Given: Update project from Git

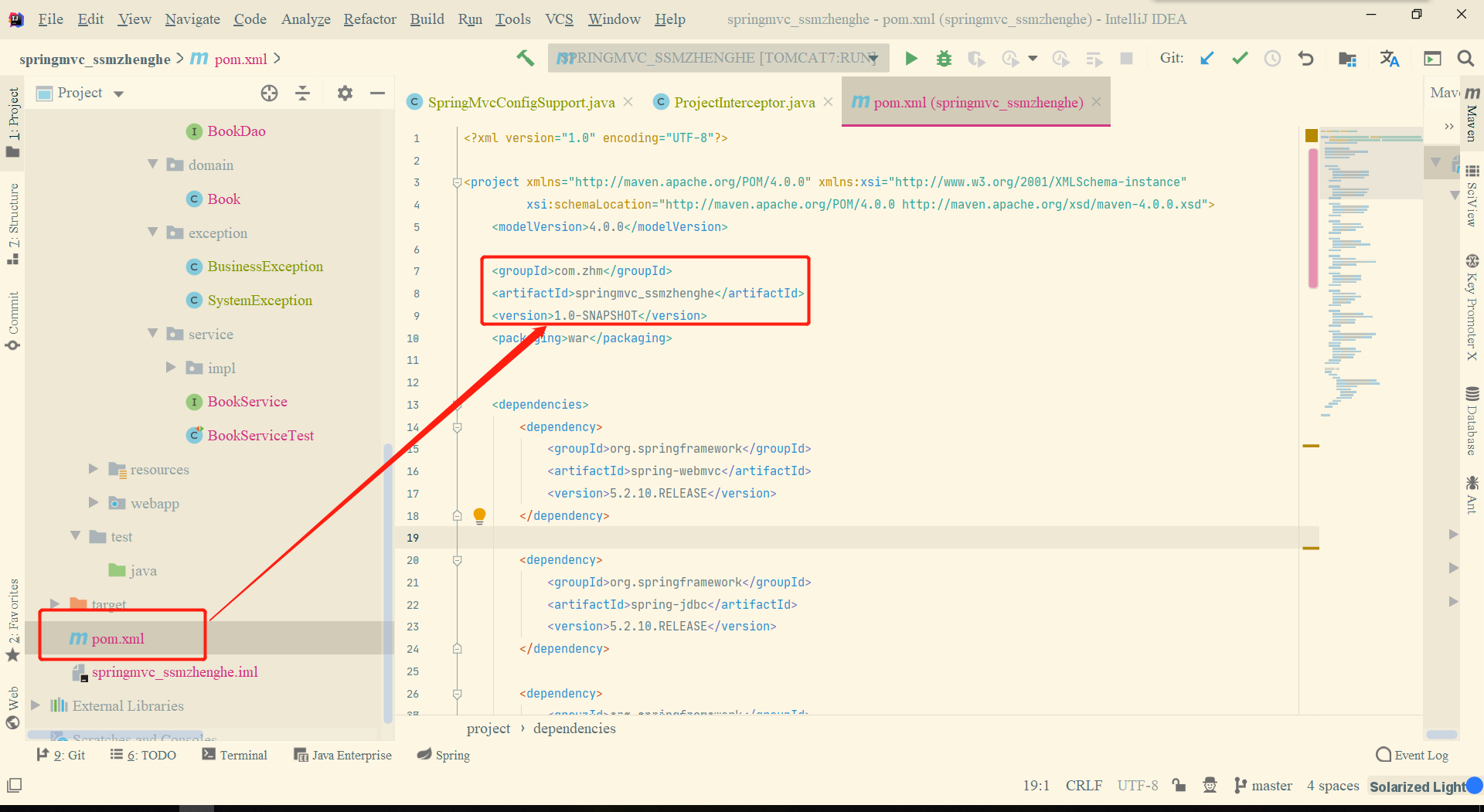Looking at the screenshot, I should pyautogui.click(x=1207, y=58).
